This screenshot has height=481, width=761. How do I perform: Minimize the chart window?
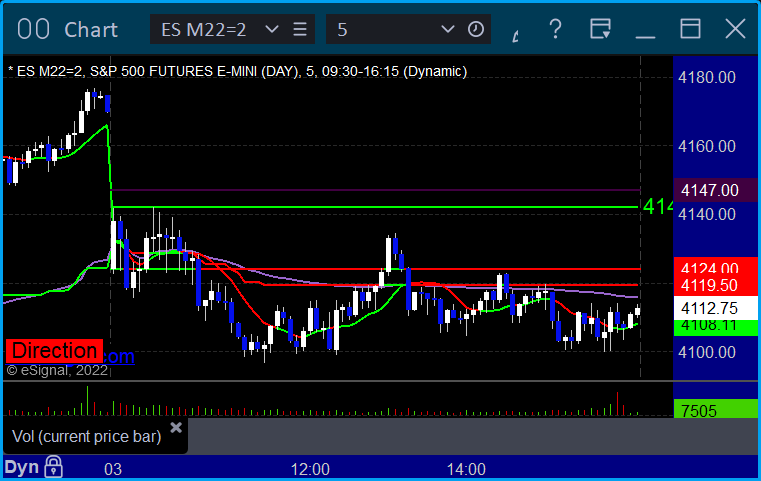(645, 36)
